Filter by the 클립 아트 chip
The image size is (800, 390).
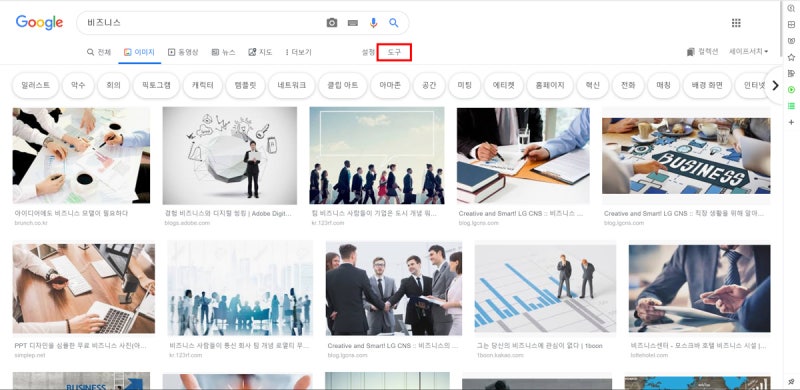342,86
